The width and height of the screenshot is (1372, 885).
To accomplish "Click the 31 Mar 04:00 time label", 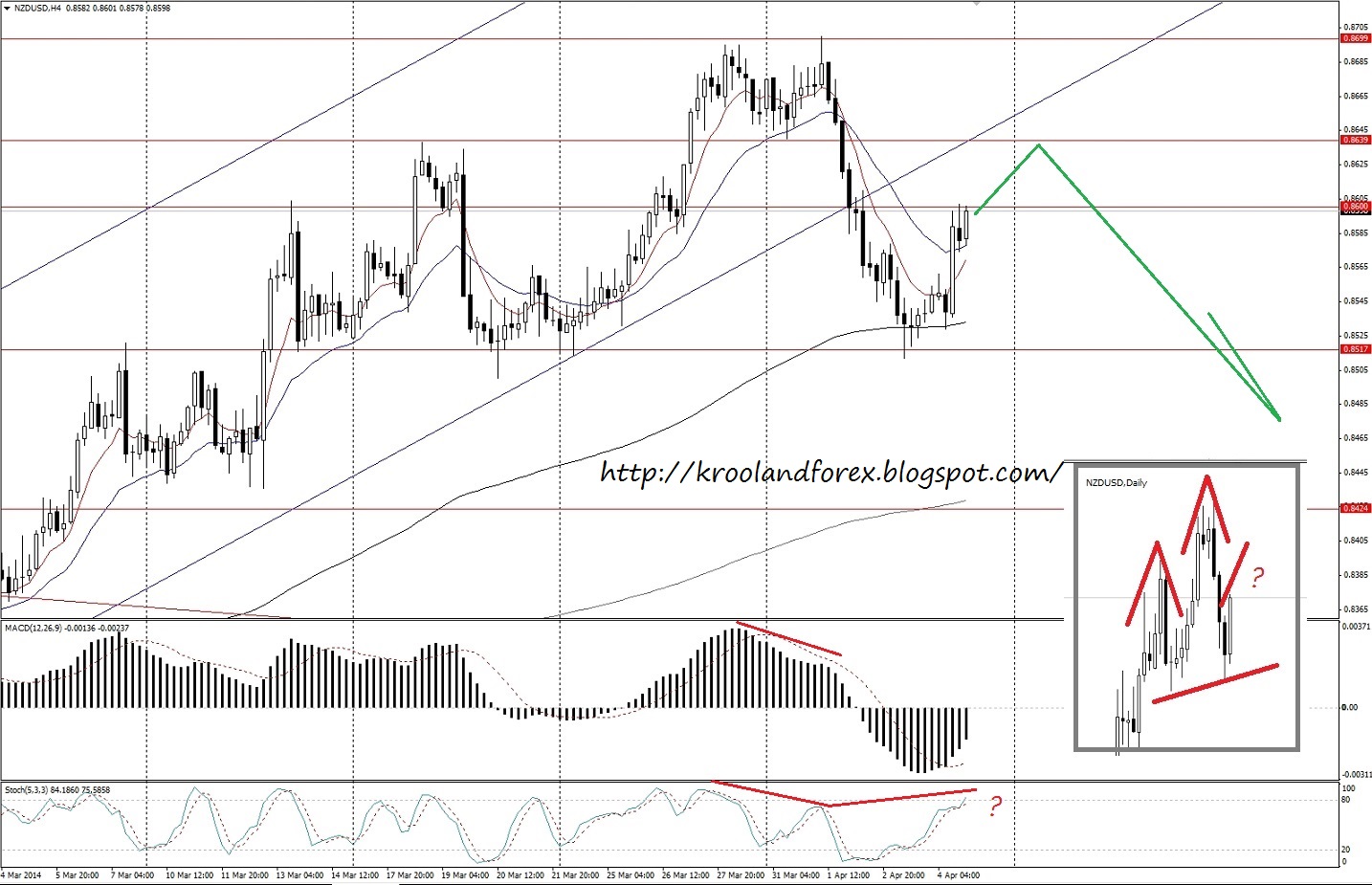I will click(x=796, y=874).
